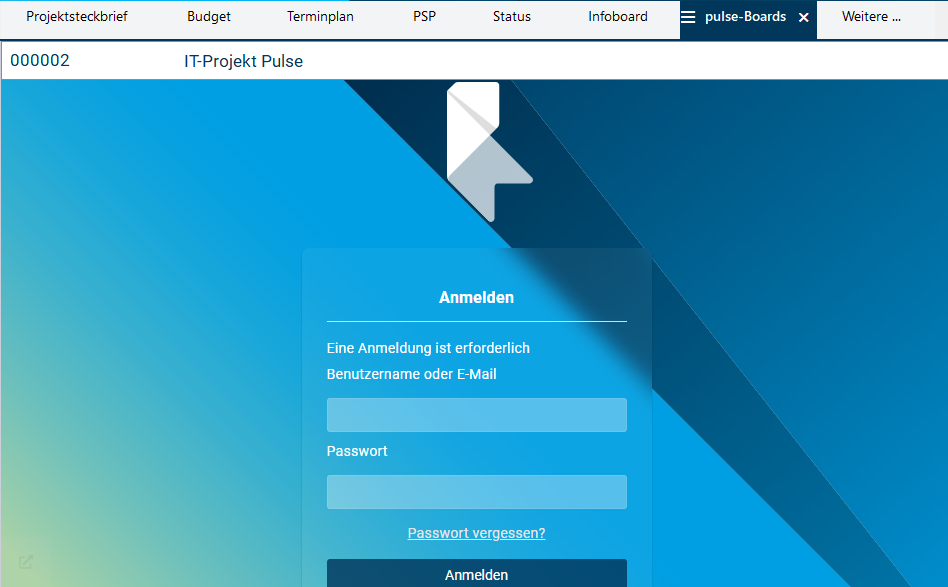Image resolution: width=948 pixels, height=587 pixels.
Task: Click the project number 000002
Action: coord(40,61)
